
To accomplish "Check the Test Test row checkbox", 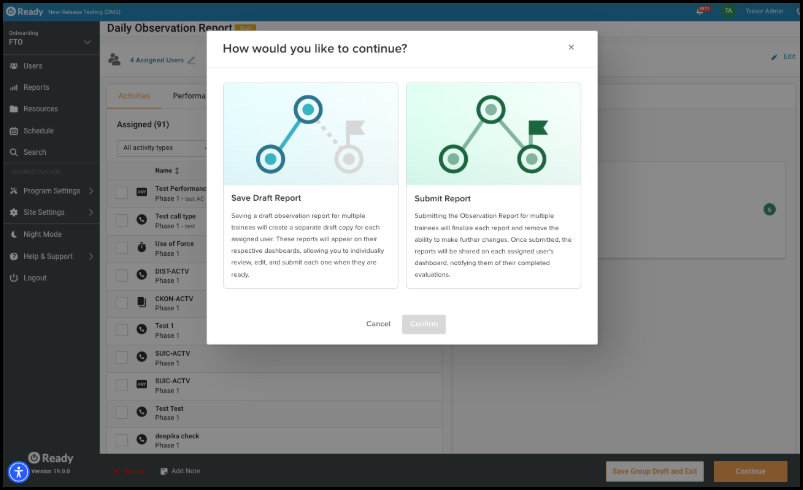I will (x=121, y=413).
